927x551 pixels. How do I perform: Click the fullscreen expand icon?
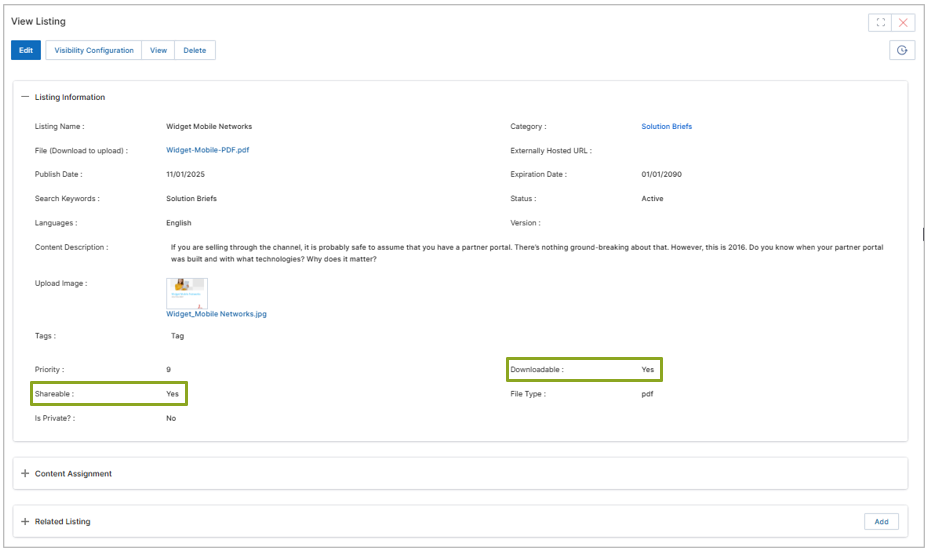[x=880, y=22]
